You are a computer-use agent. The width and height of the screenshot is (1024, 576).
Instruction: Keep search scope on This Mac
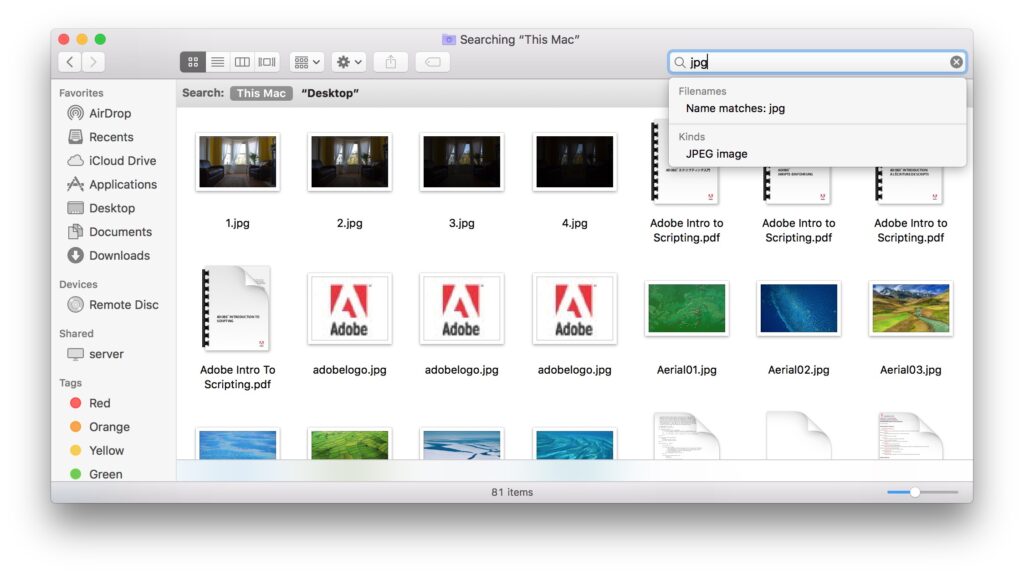[261, 93]
